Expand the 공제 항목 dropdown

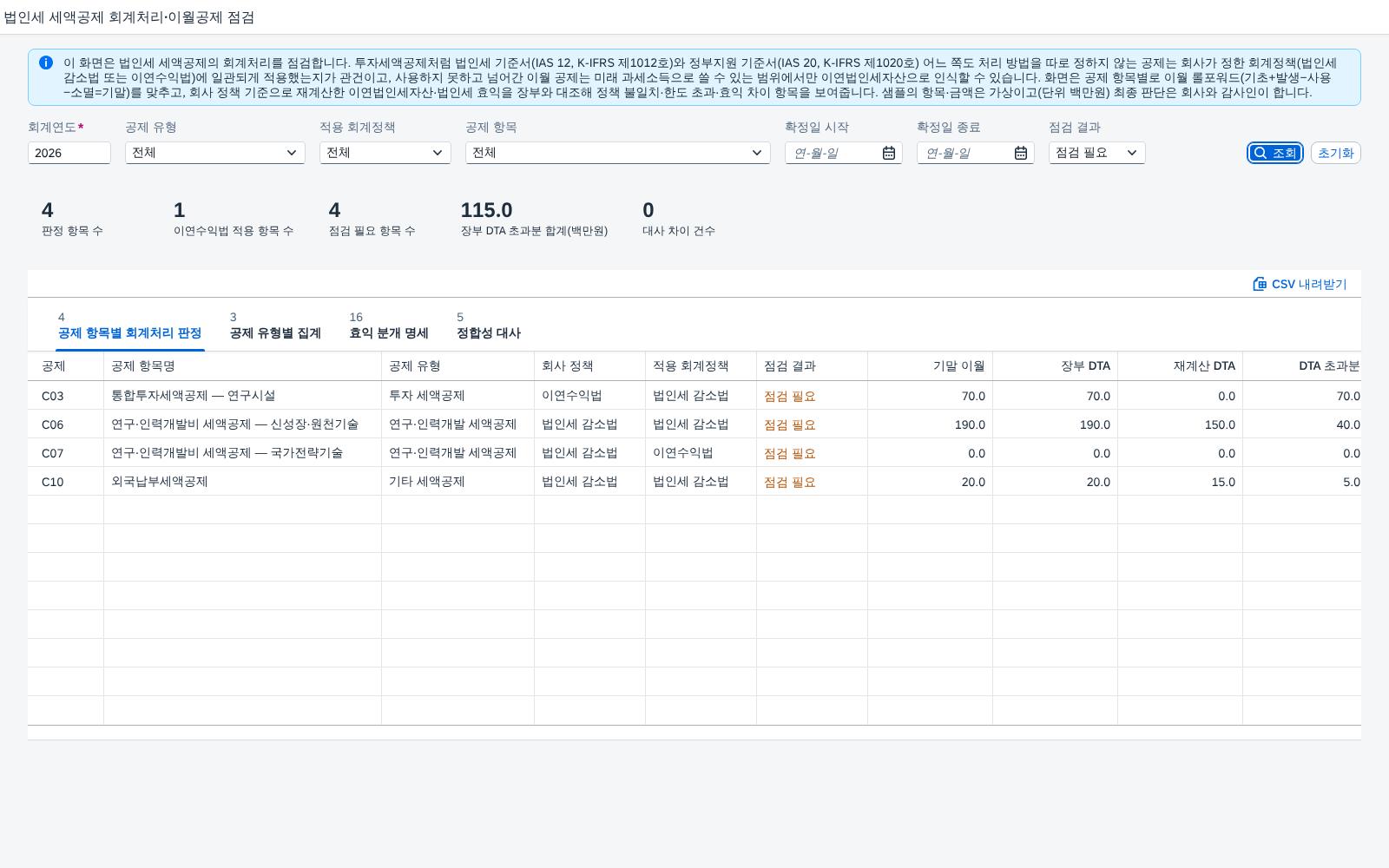coord(618,153)
